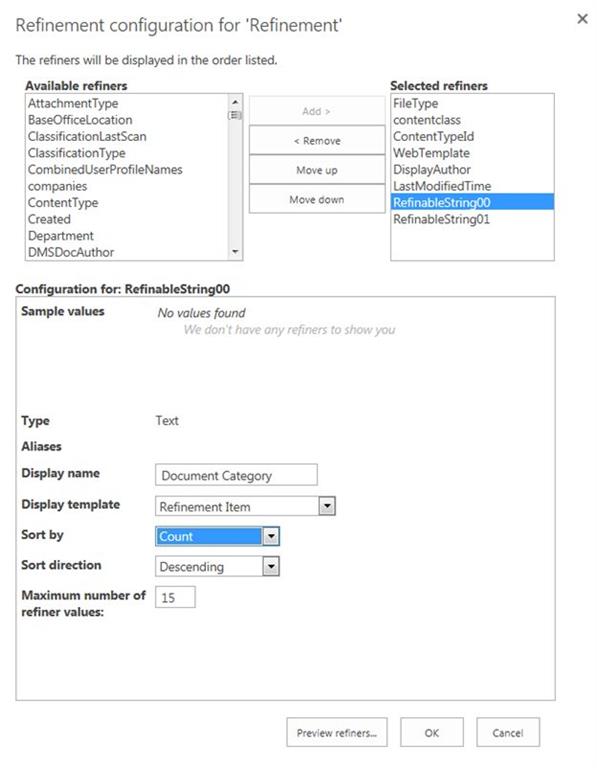
Task: Select LastModifiedTime in Selected refiners
Action: (472, 187)
